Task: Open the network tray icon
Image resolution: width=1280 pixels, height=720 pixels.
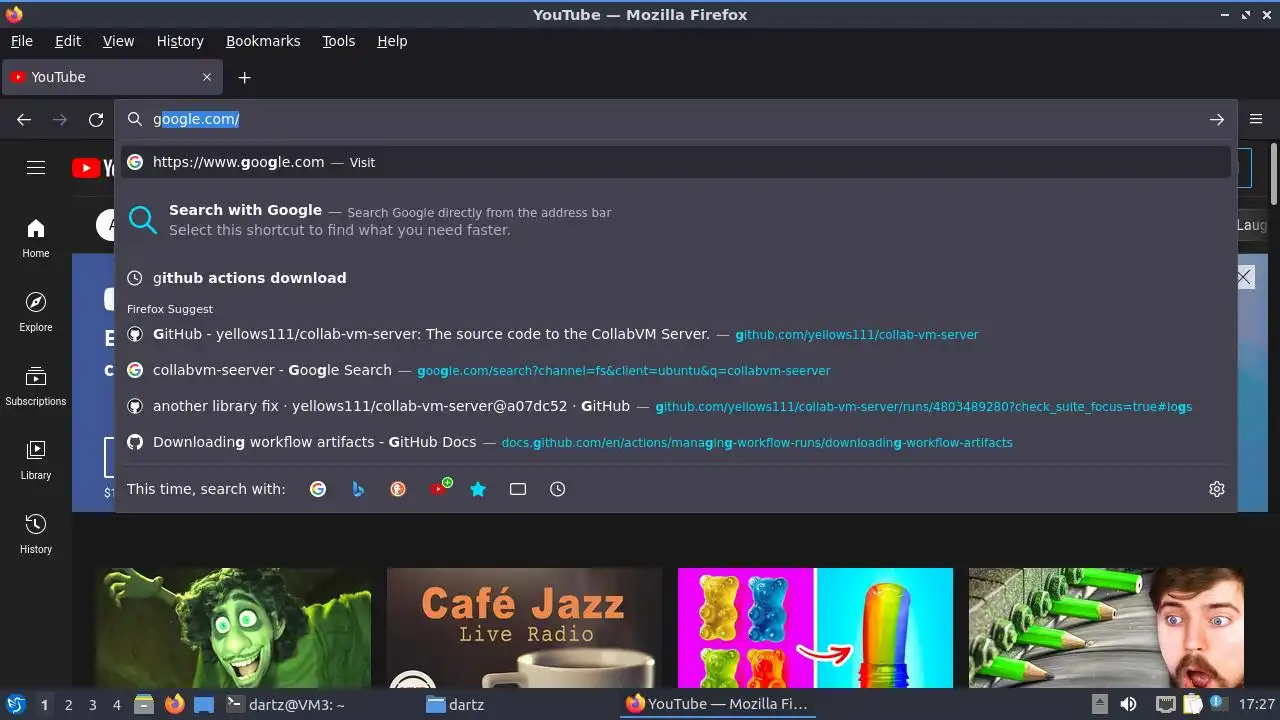Action: (x=1165, y=704)
